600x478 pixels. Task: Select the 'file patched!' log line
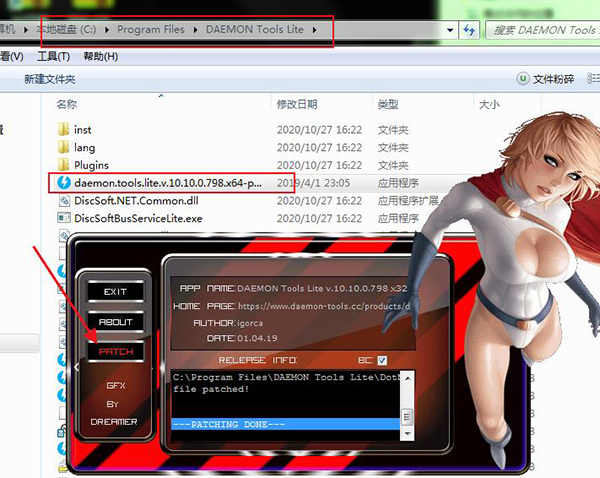(x=211, y=389)
